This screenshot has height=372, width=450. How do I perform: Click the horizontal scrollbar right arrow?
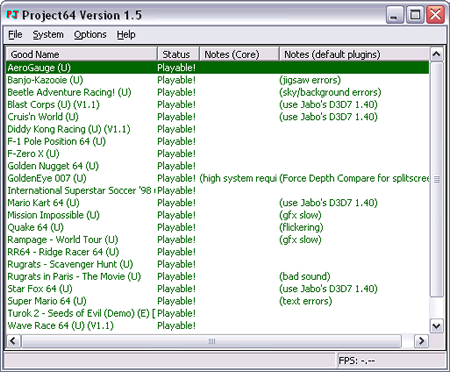(x=421, y=341)
